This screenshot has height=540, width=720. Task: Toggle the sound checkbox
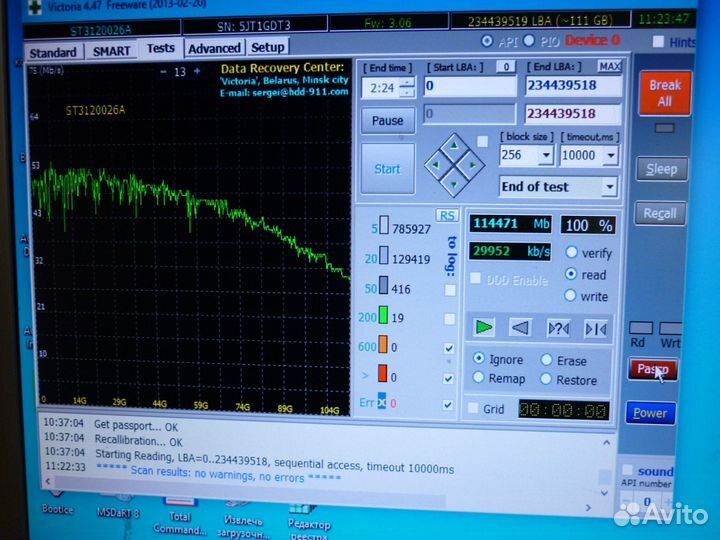tap(627, 470)
